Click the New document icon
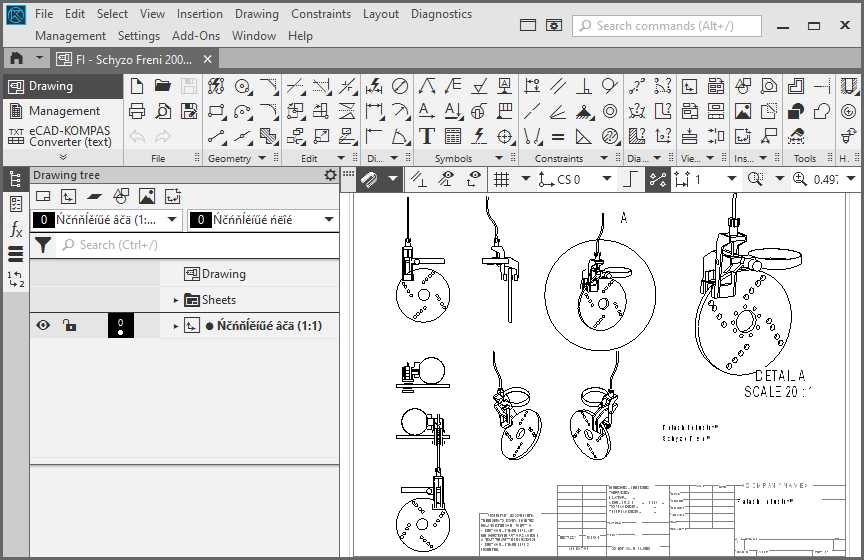This screenshot has height=560, width=864. click(x=138, y=87)
